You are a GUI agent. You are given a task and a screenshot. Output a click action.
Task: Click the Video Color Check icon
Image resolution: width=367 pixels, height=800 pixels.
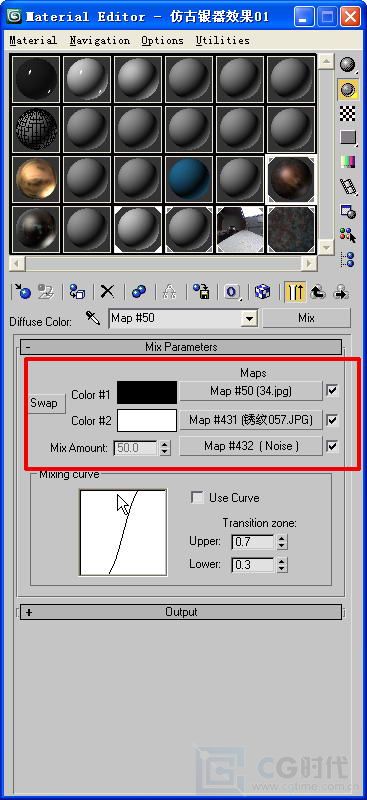tap(348, 162)
